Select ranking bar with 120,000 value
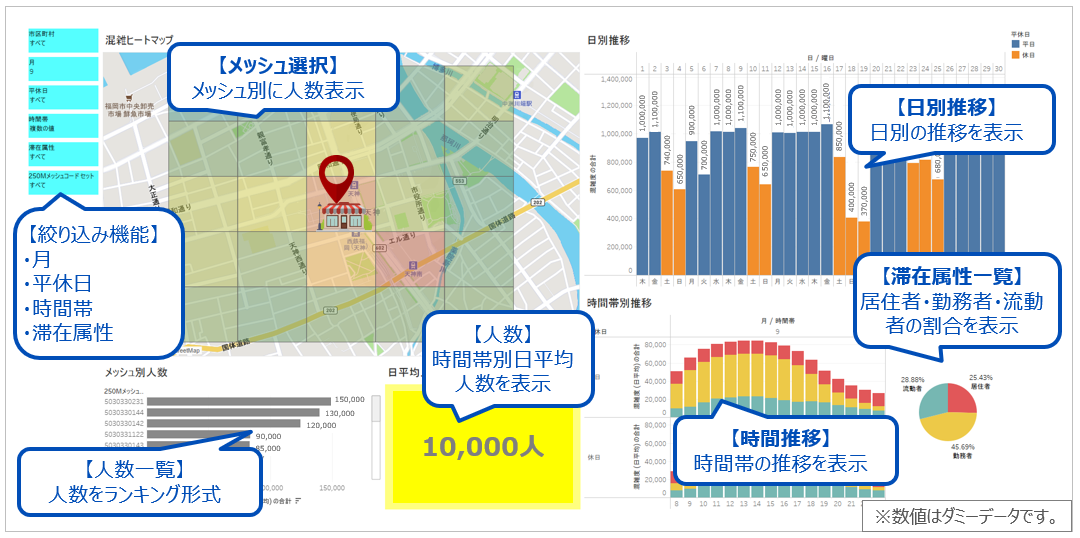1080x538 pixels. [x=224, y=424]
